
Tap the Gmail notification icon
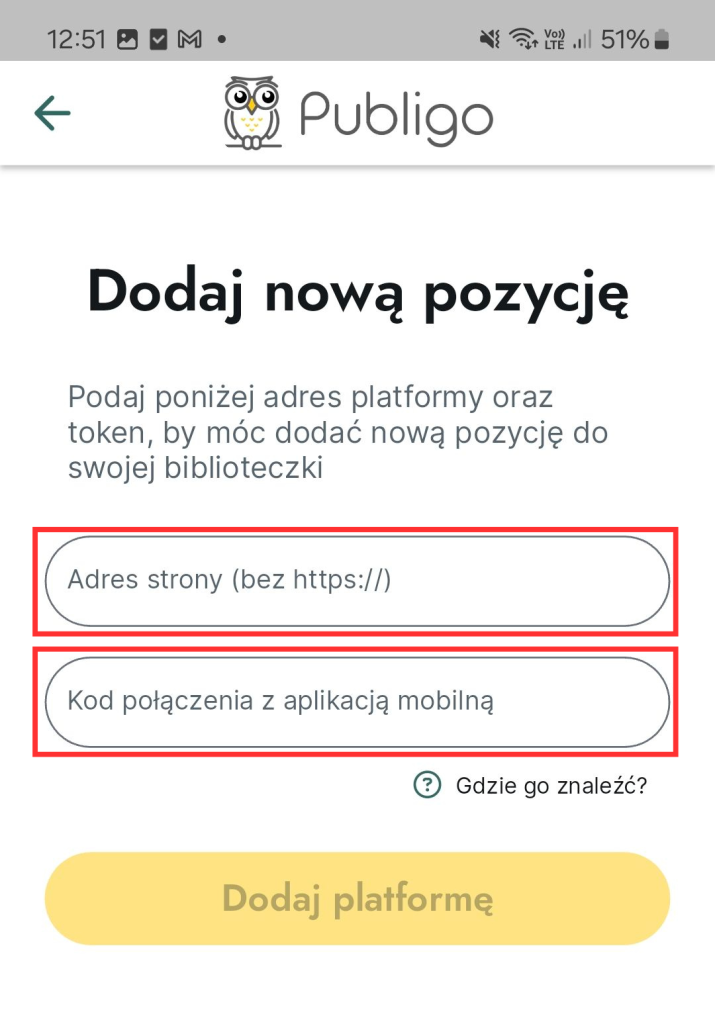[x=190, y=40]
